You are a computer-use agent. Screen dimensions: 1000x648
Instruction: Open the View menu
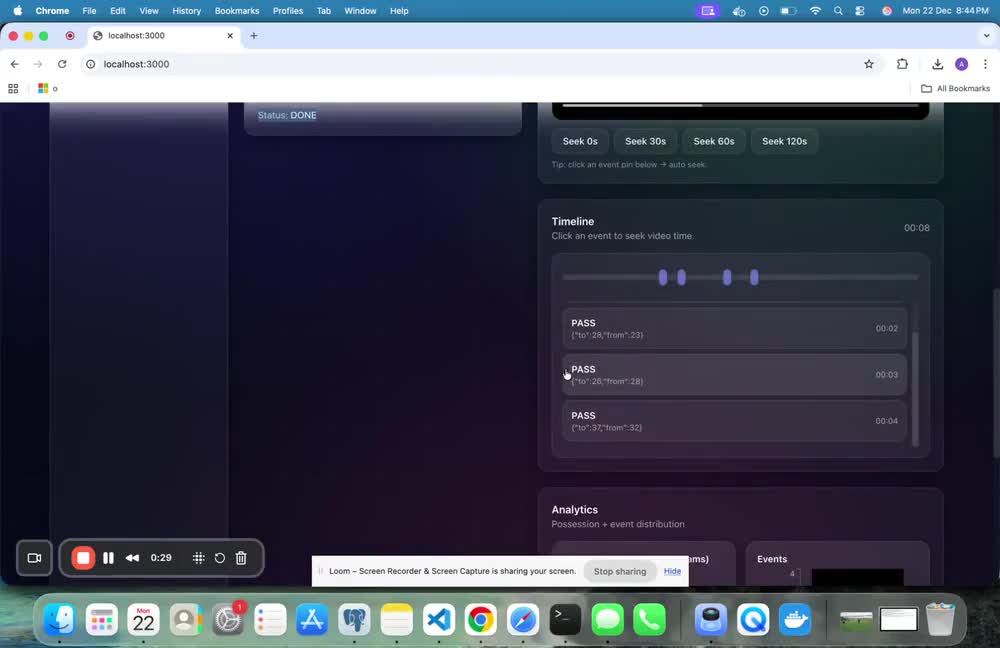point(149,11)
